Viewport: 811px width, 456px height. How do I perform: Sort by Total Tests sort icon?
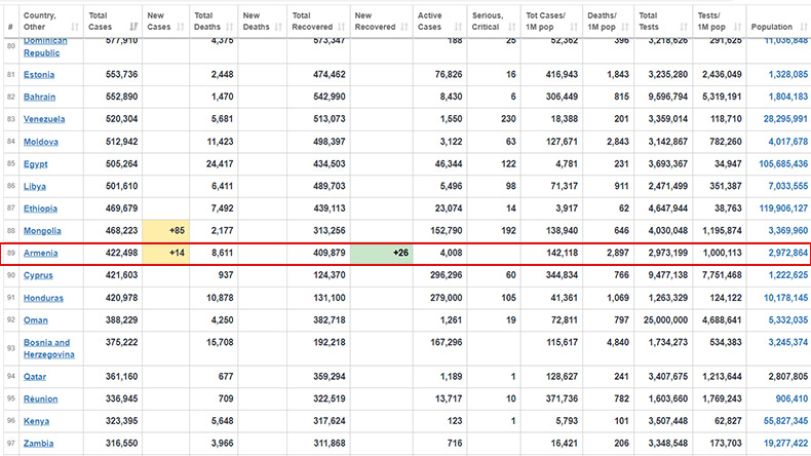pos(684,27)
